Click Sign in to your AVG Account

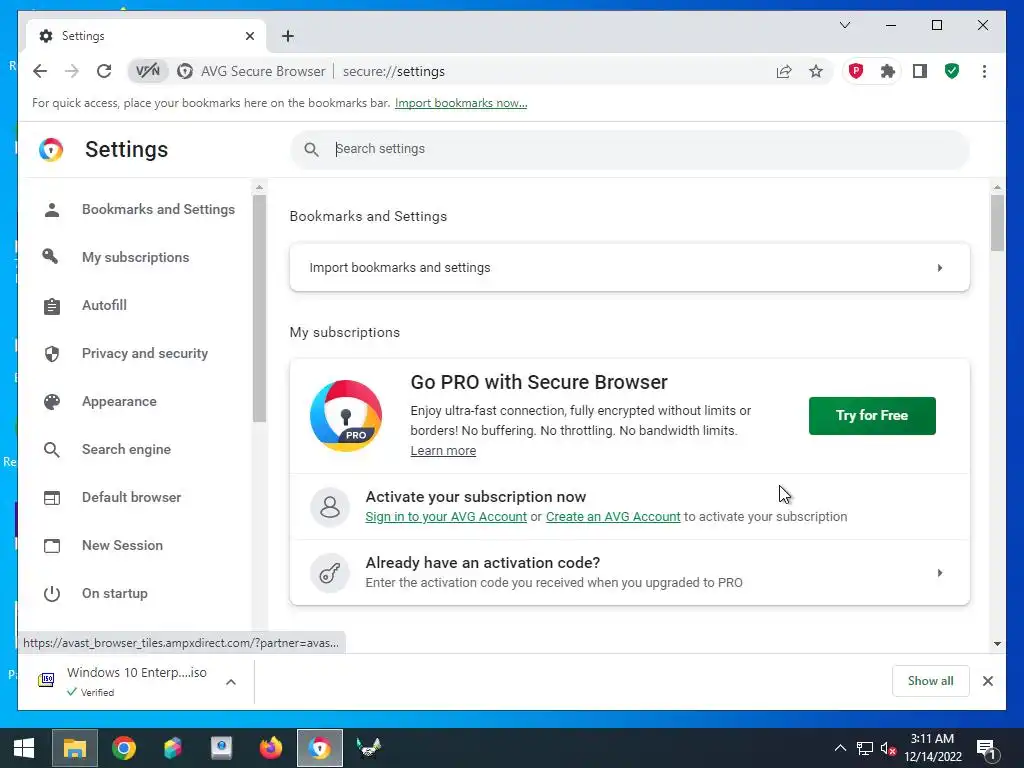pos(446,517)
